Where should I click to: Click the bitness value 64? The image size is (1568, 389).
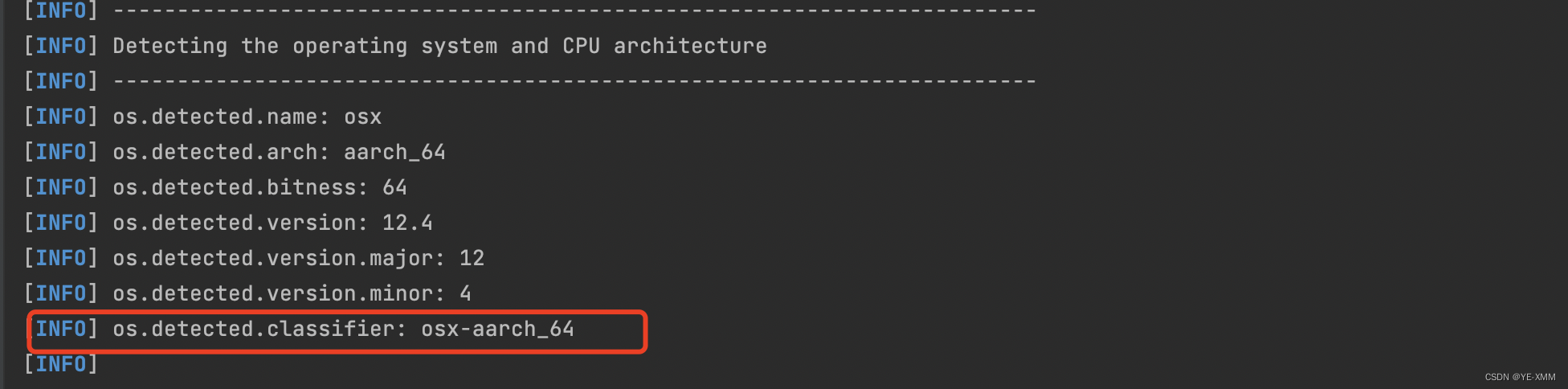click(395, 187)
